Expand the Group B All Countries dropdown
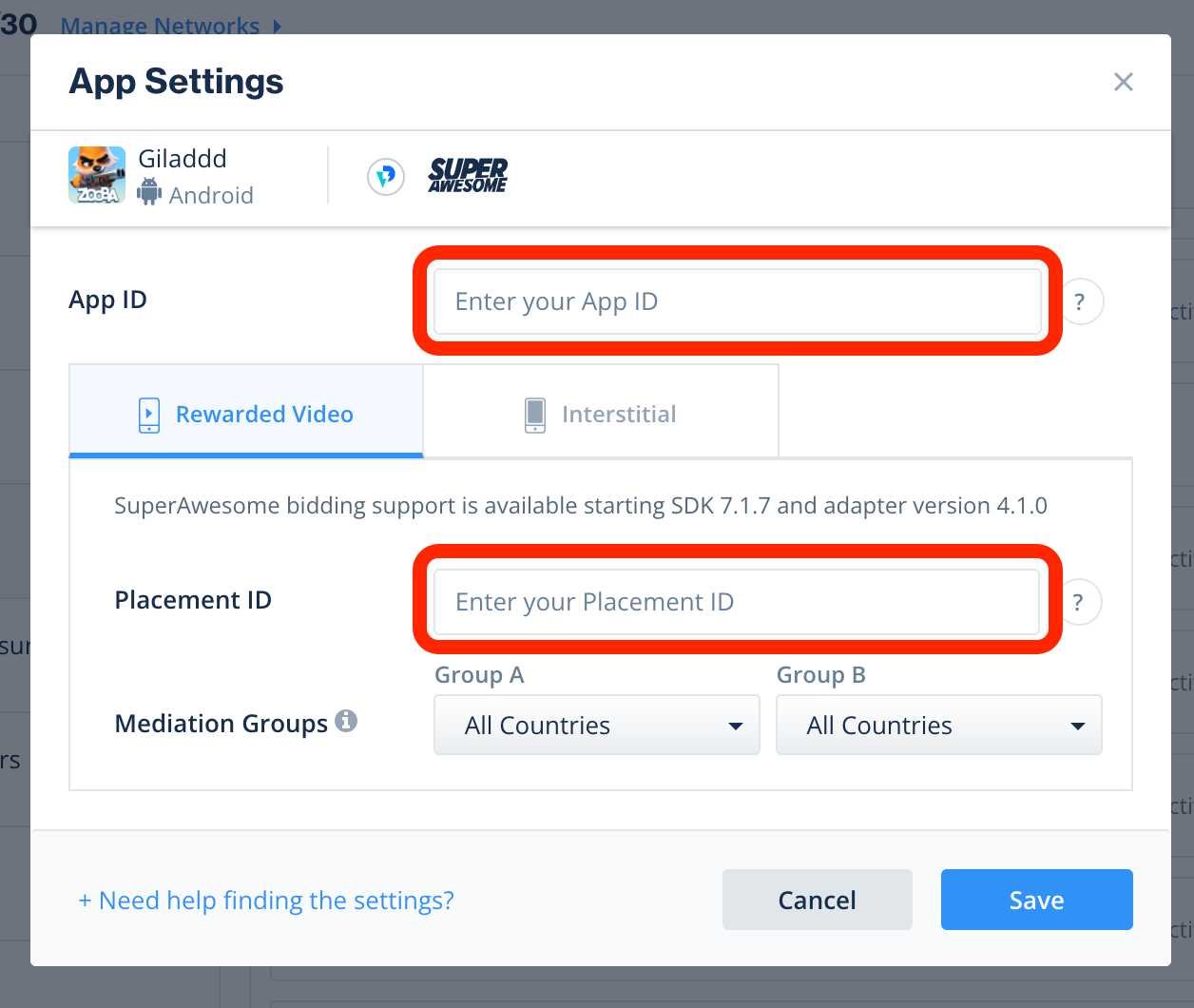 pyautogui.click(x=939, y=726)
